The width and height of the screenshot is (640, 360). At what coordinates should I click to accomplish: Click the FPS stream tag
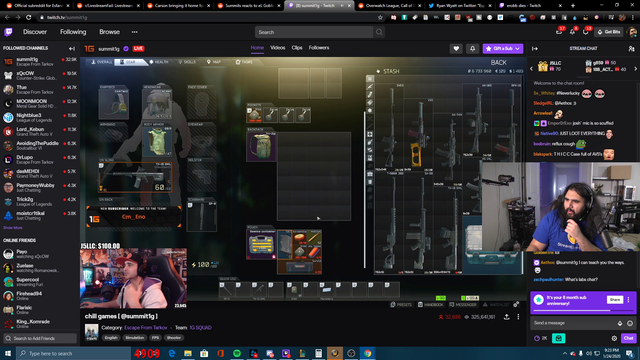pos(156,338)
